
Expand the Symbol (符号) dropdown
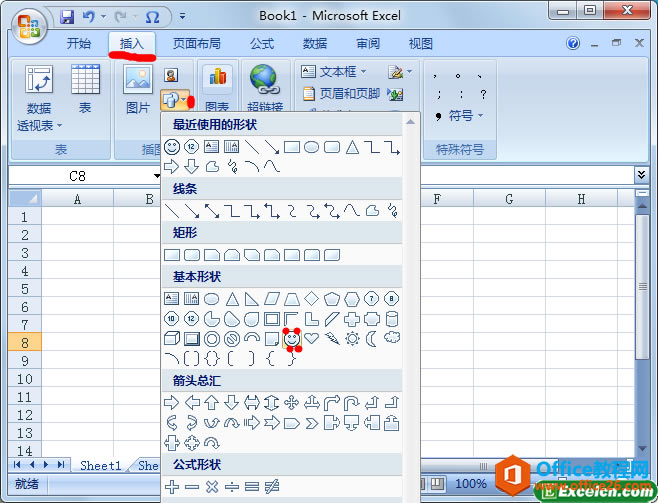pyautogui.click(x=480, y=115)
